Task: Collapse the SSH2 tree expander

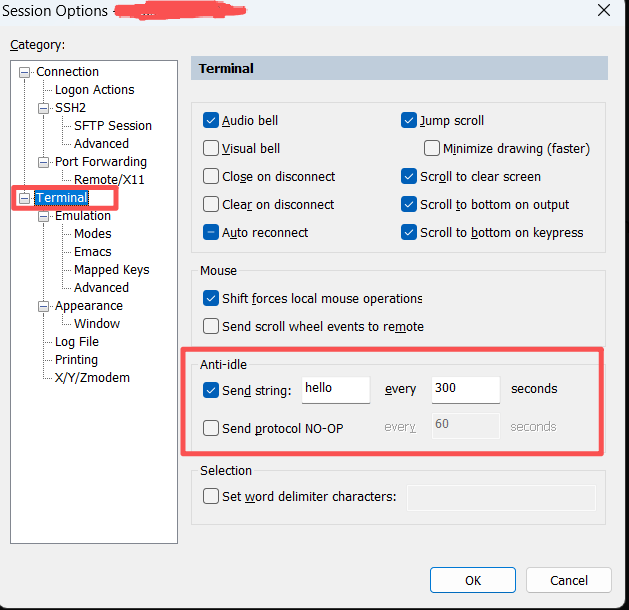Action: 44,108
